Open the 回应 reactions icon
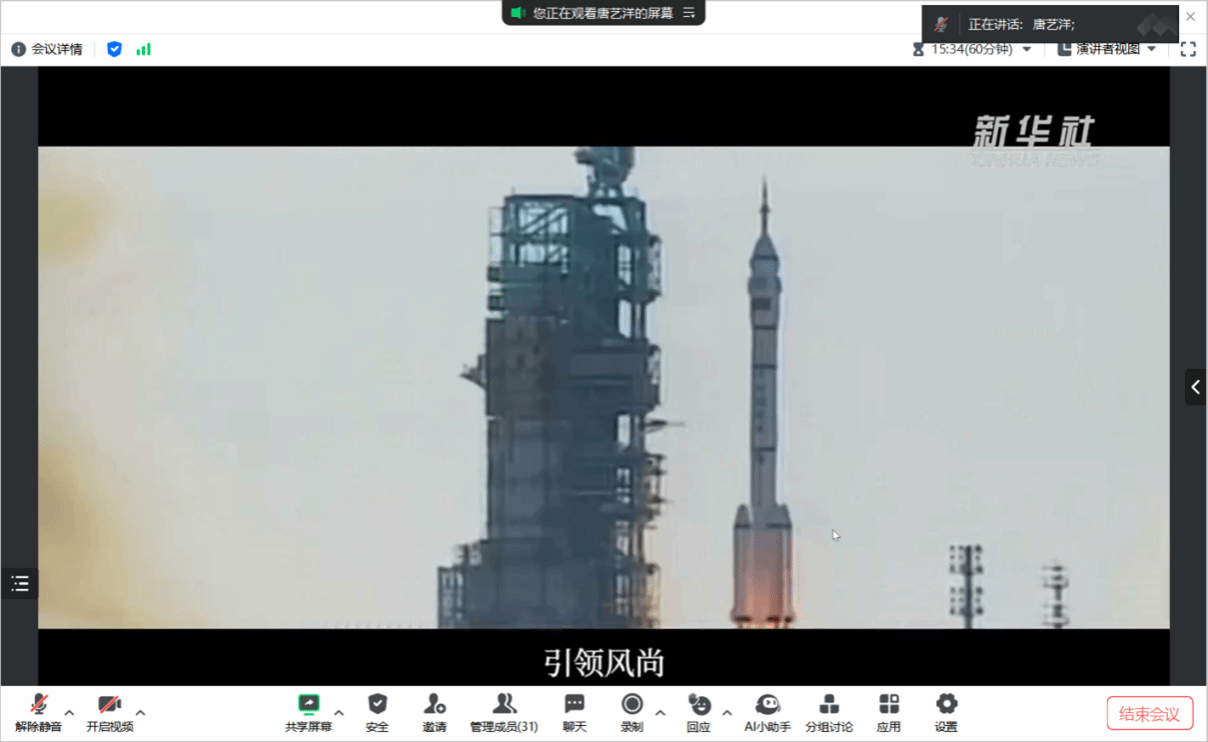 [x=699, y=713]
